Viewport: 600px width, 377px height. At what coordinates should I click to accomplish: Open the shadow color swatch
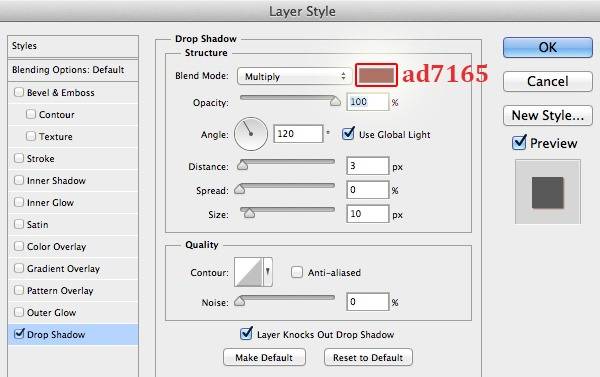coord(376,75)
